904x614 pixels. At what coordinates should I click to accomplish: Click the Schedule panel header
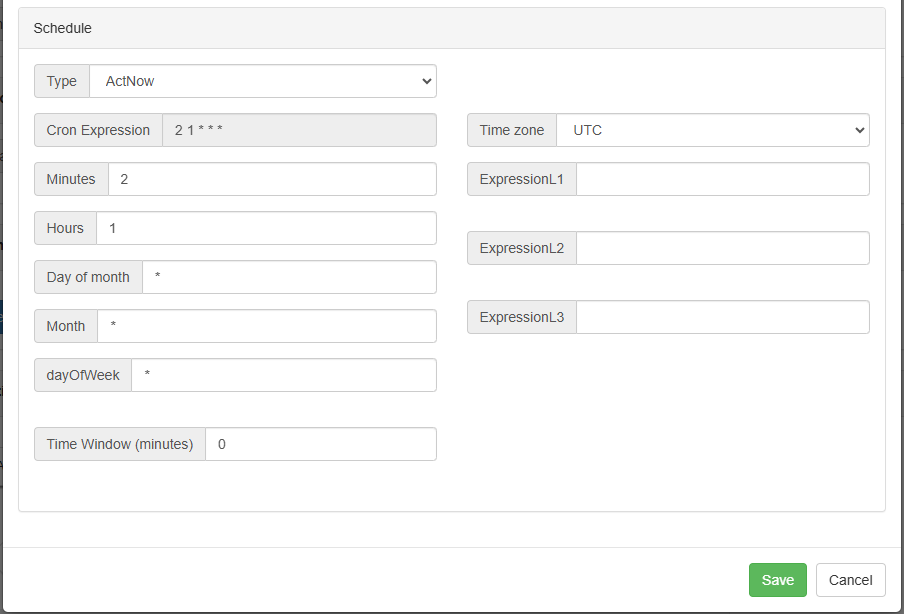pyautogui.click(x=451, y=28)
